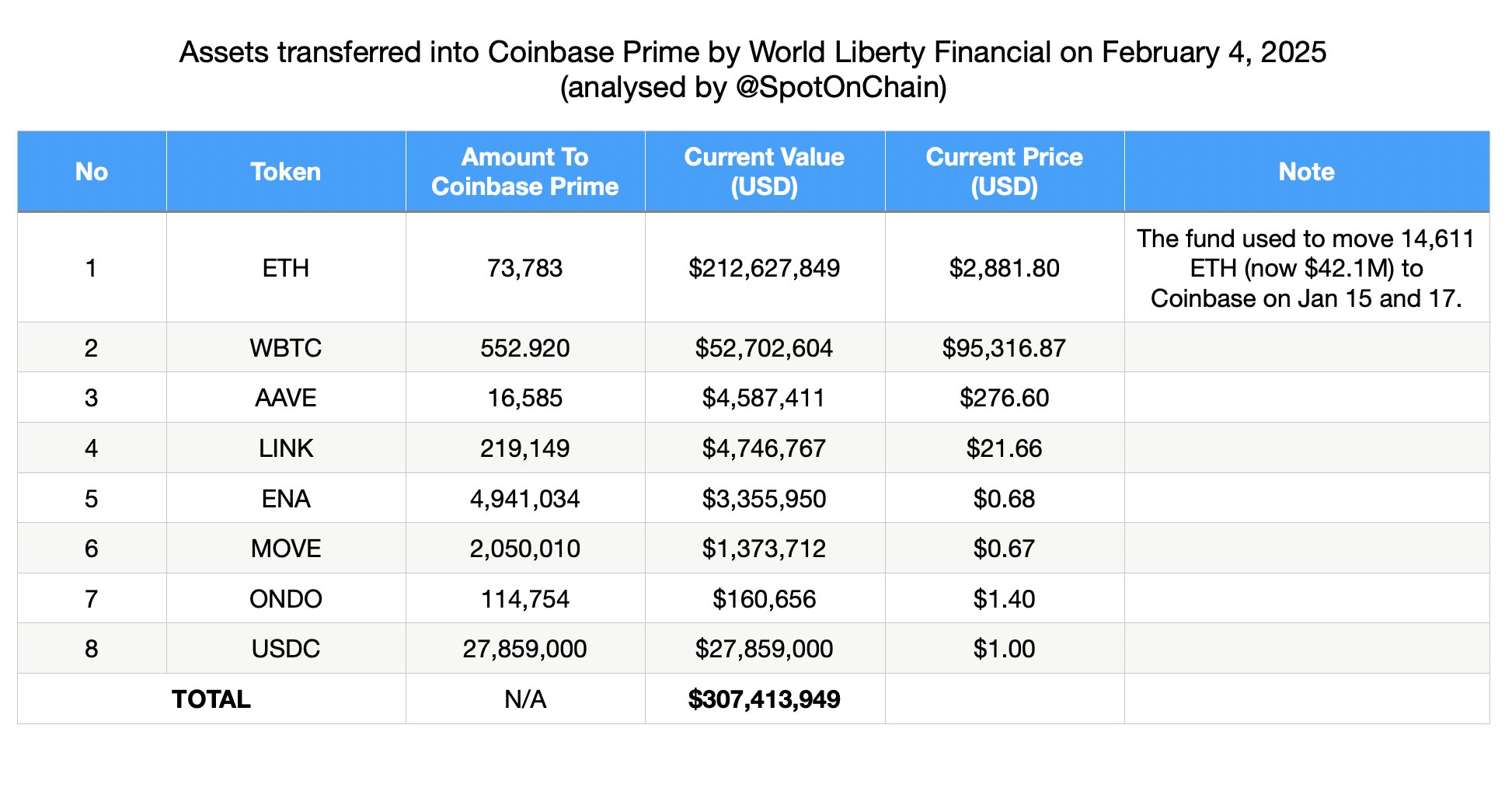The height and width of the screenshot is (791, 1512).
Task: Select the MOVE amount 2,050,010
Action: point(524,549)
